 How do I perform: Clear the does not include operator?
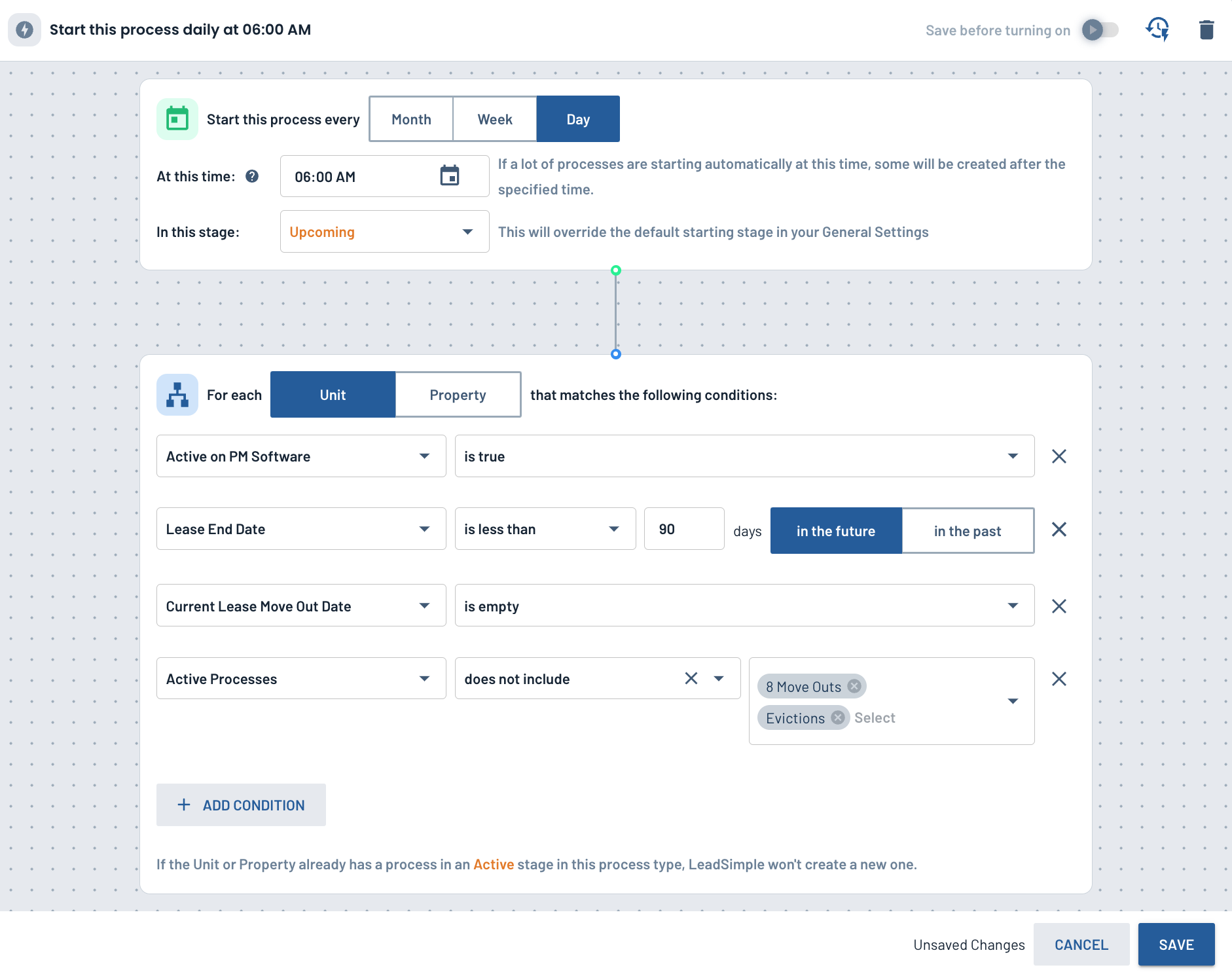(691, 678)
